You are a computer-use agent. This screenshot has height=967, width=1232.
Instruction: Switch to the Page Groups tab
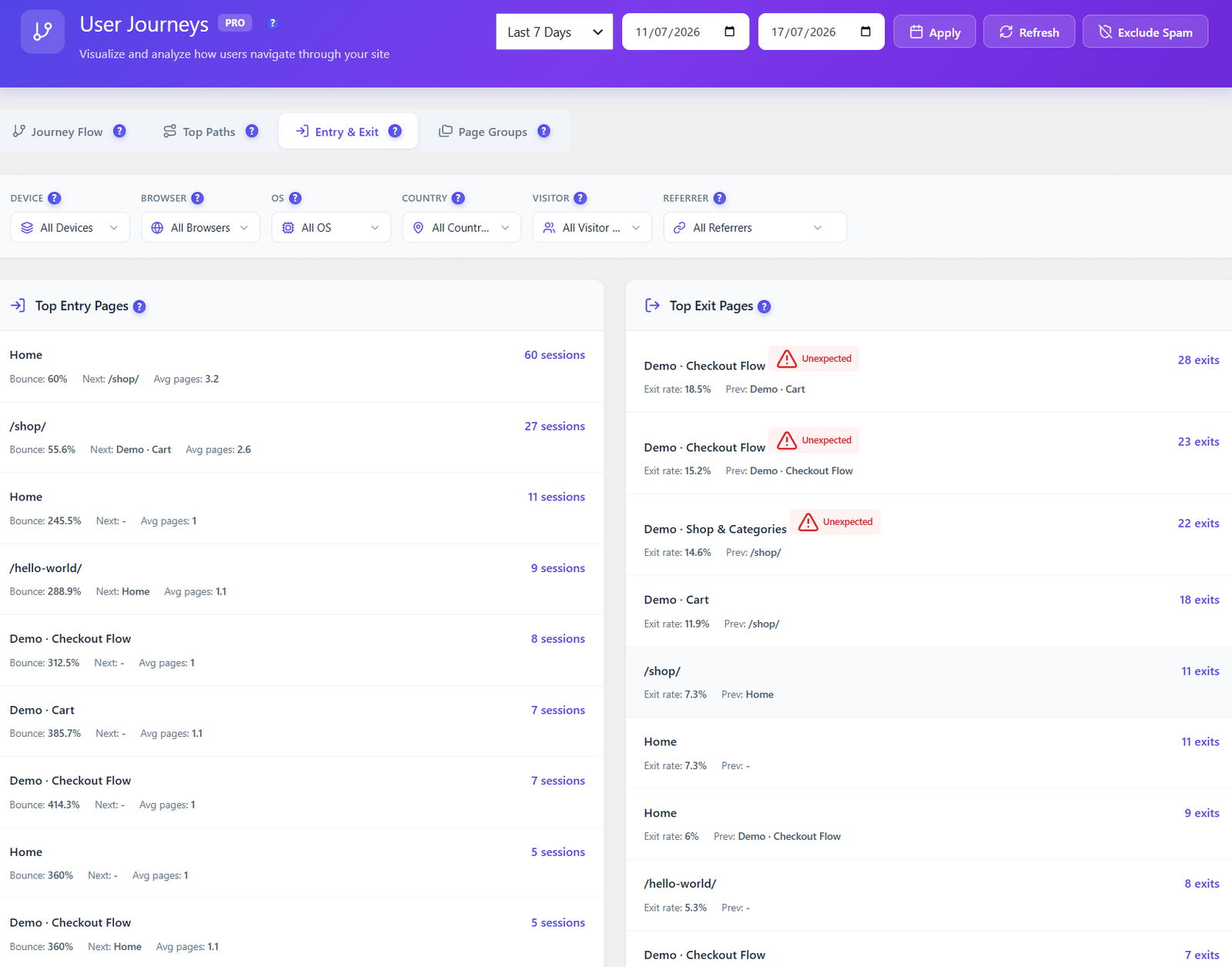point(494,132)
